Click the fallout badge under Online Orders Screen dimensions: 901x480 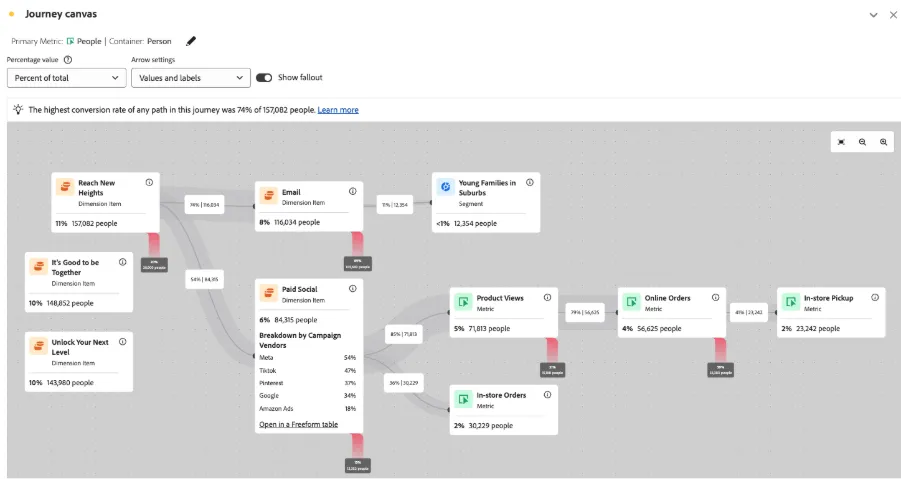pos(720,370)
